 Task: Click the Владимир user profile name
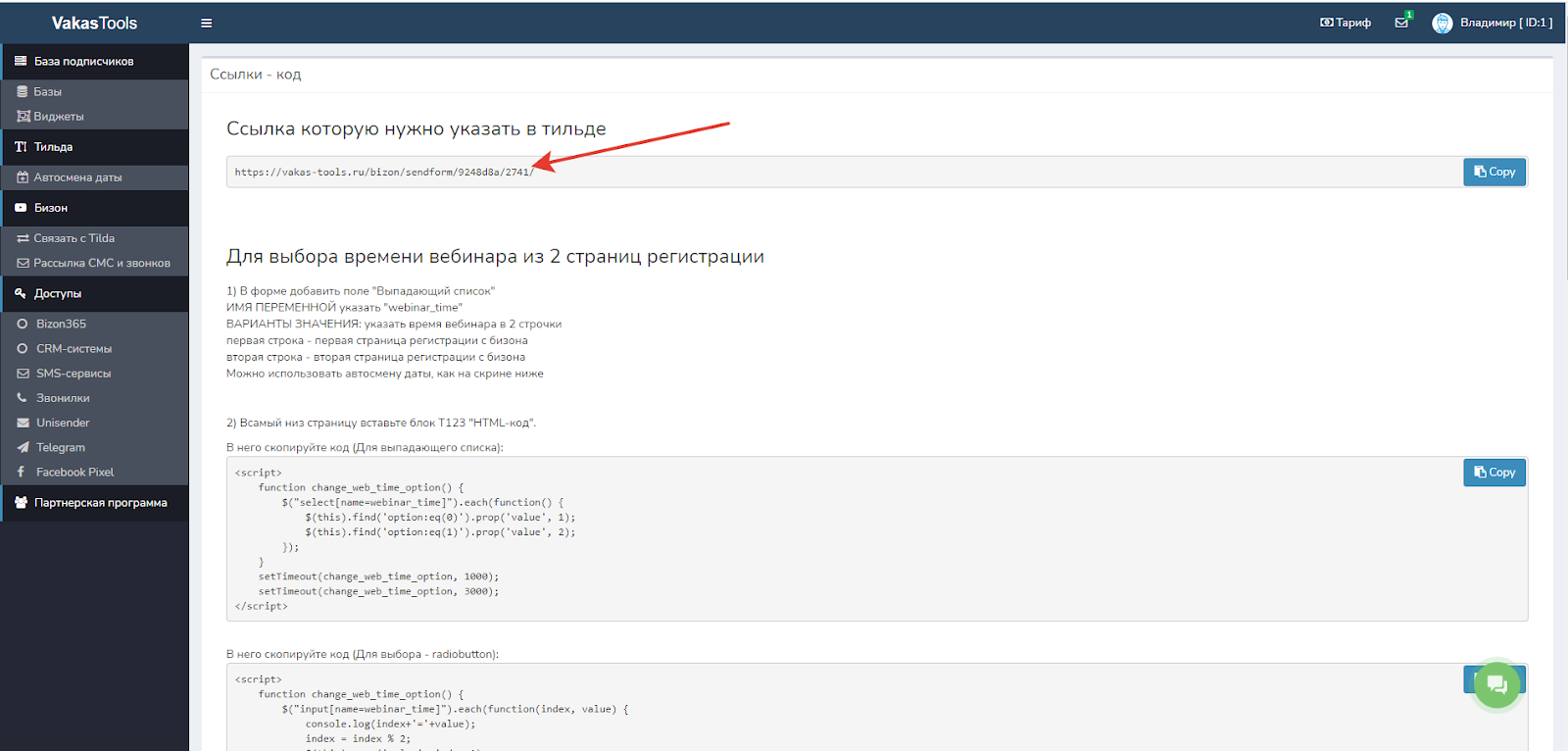(x=1505, y=23)
